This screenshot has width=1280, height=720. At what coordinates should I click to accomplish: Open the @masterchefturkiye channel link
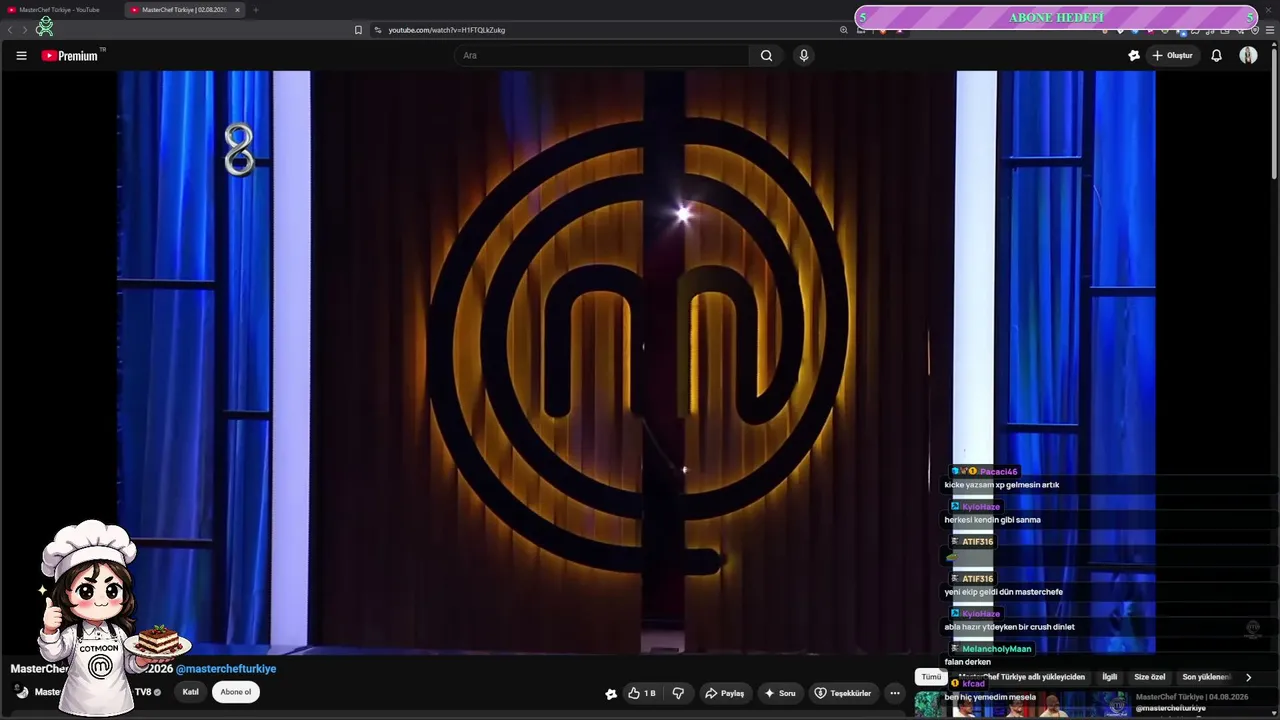[226, 669]
